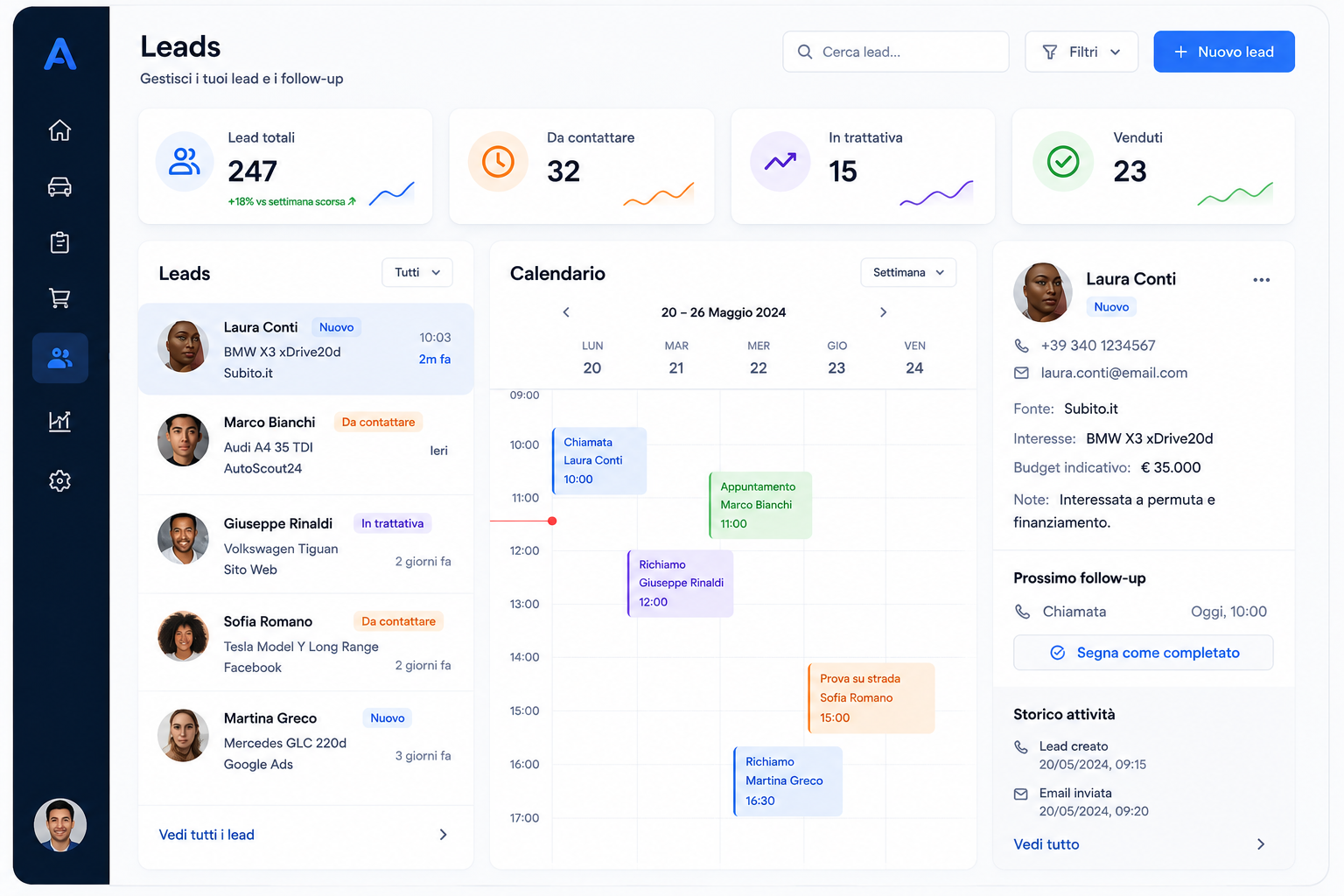Open the Chiamata Laura Conti 10:00 event
The image size is (1344, 896).
599,460
